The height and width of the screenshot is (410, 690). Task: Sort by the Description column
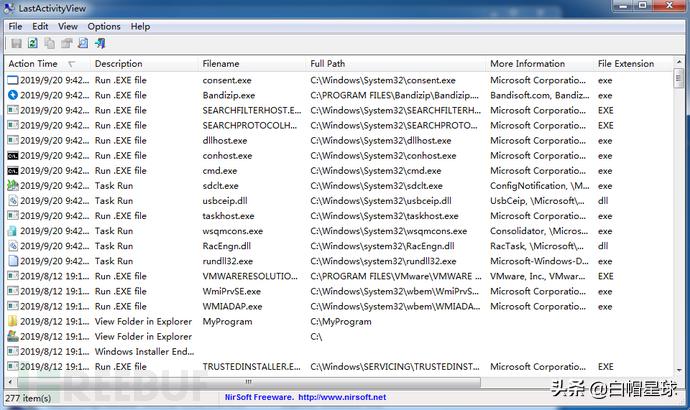click(144, 64)
